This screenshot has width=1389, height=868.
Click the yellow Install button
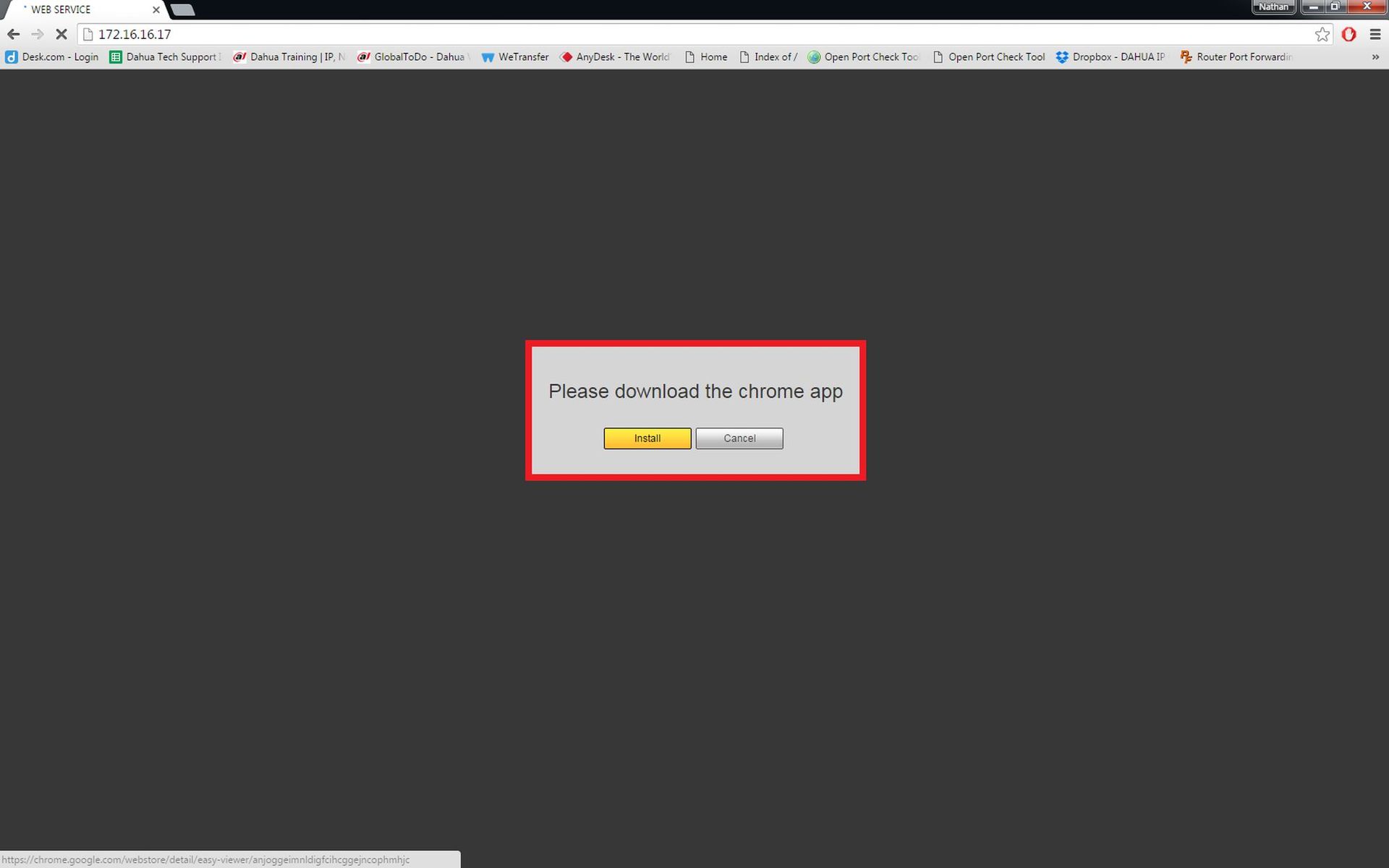pyautogui.click(x=647, y=438)
